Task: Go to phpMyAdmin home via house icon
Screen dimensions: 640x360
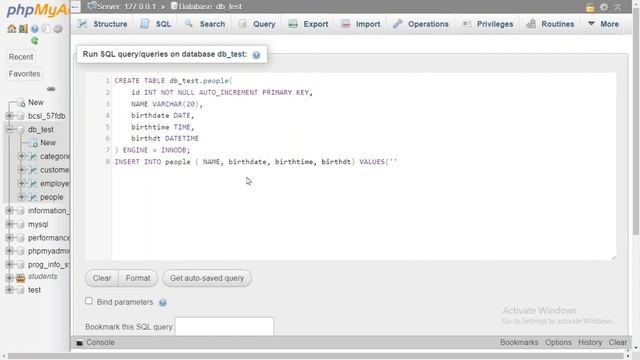Action: pos(11,29)
